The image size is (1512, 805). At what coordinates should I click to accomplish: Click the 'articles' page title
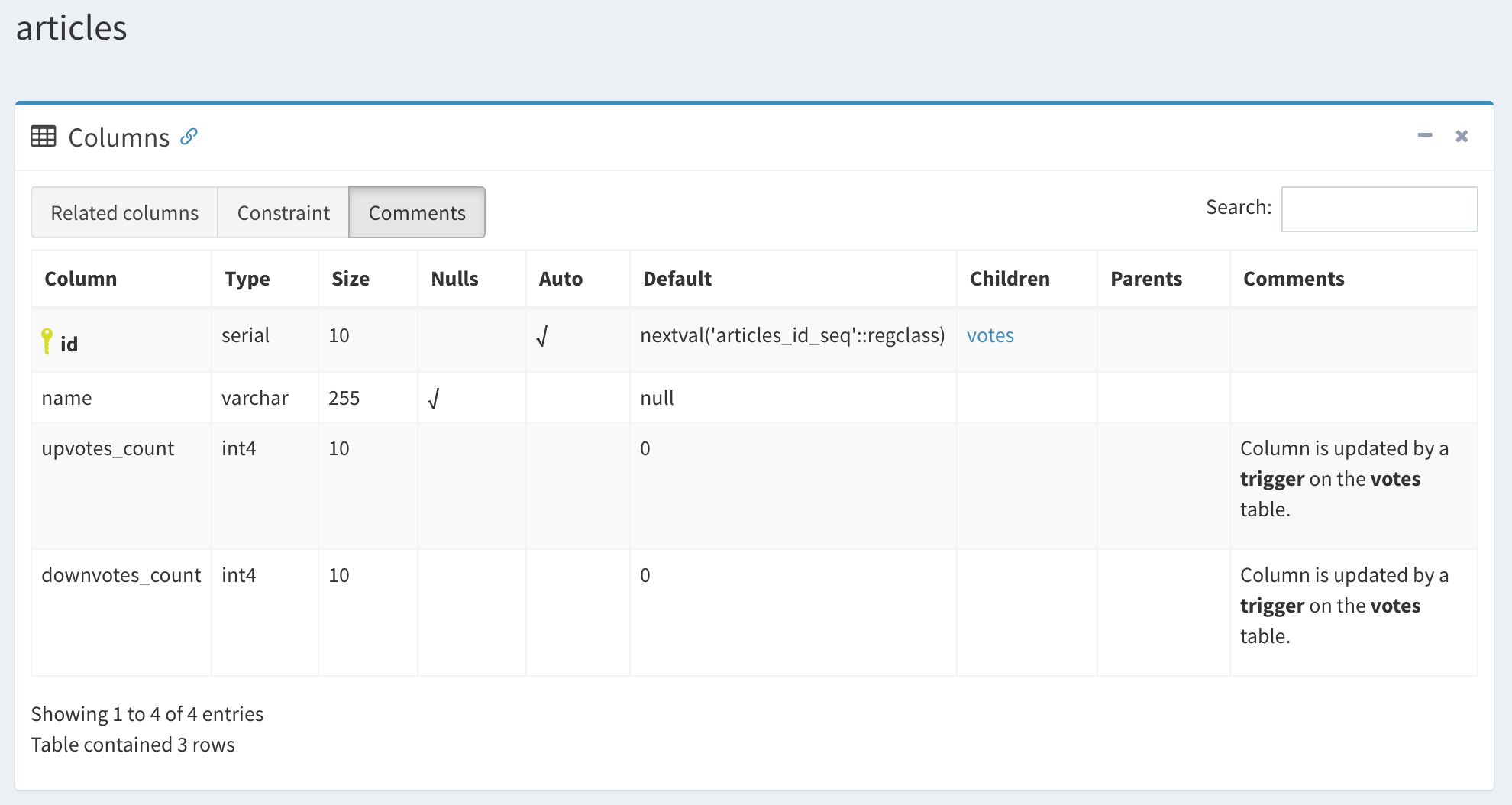click(72, 28)
